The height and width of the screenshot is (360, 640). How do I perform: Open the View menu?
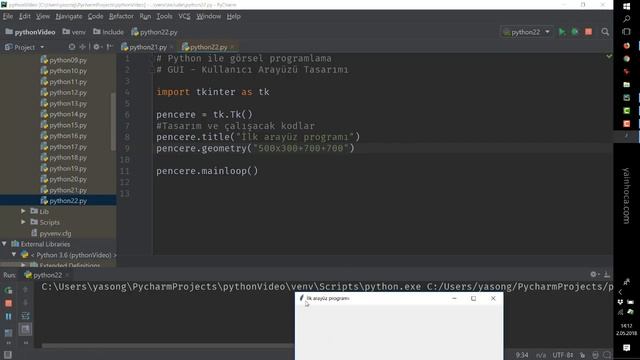pos(42,16)
